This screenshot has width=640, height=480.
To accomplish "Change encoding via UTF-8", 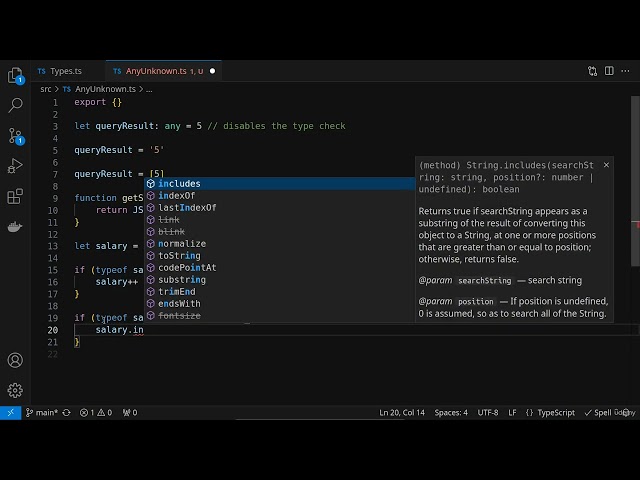I will [x=488, y=413].
